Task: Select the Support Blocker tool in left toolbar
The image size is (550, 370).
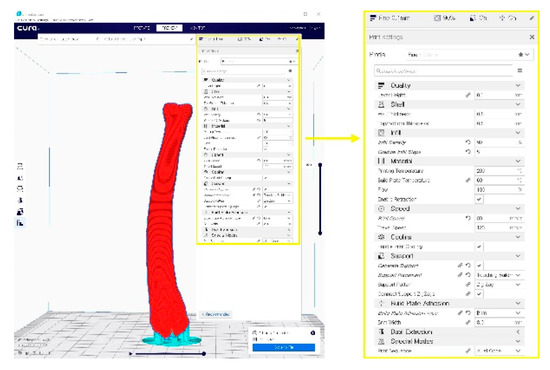Action: 20,223
